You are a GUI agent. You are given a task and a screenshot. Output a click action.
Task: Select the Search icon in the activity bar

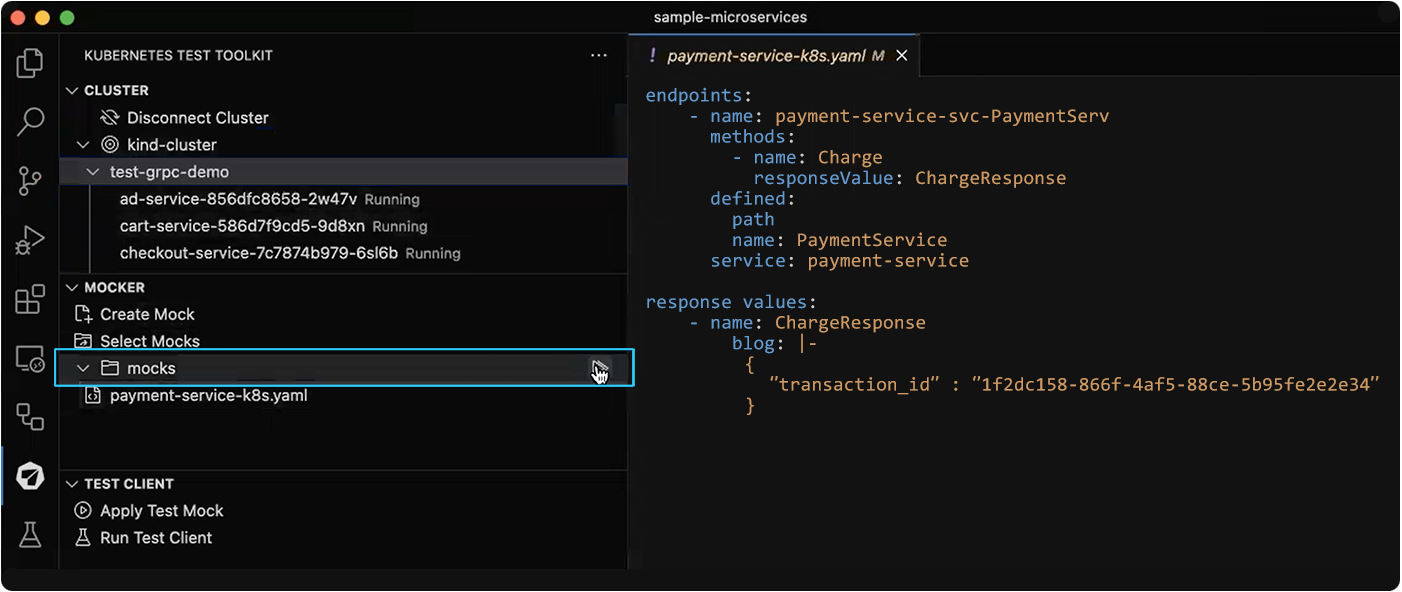point(30,121)
